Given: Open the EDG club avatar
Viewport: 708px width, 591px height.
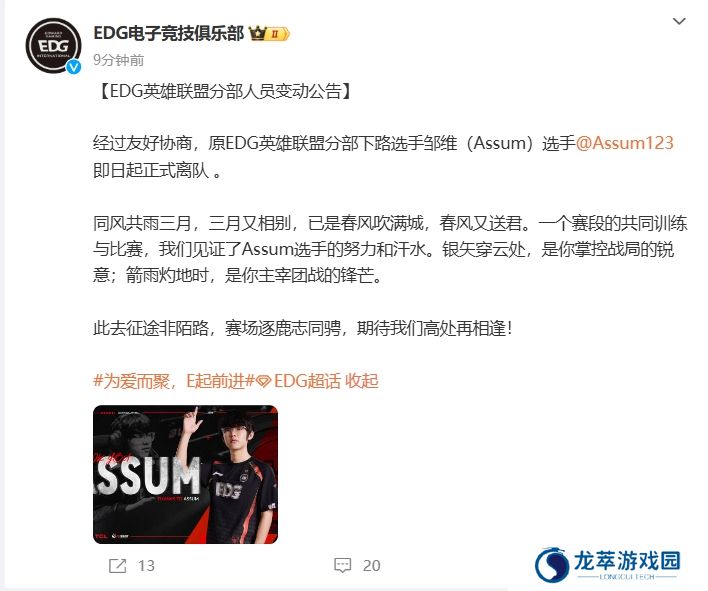Looking at the screenshot, I should pos(53,46).
